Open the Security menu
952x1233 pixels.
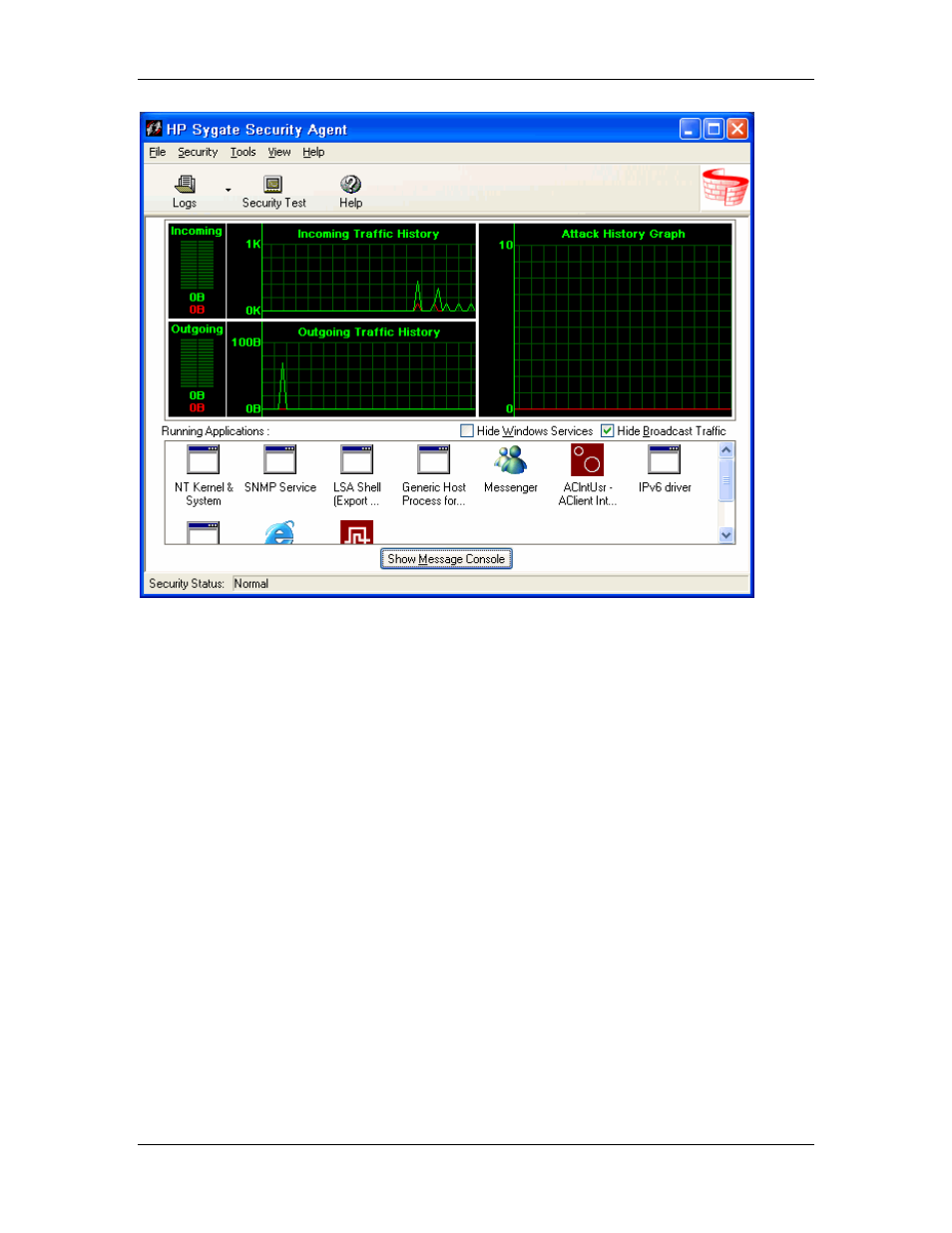pos(198,153)
